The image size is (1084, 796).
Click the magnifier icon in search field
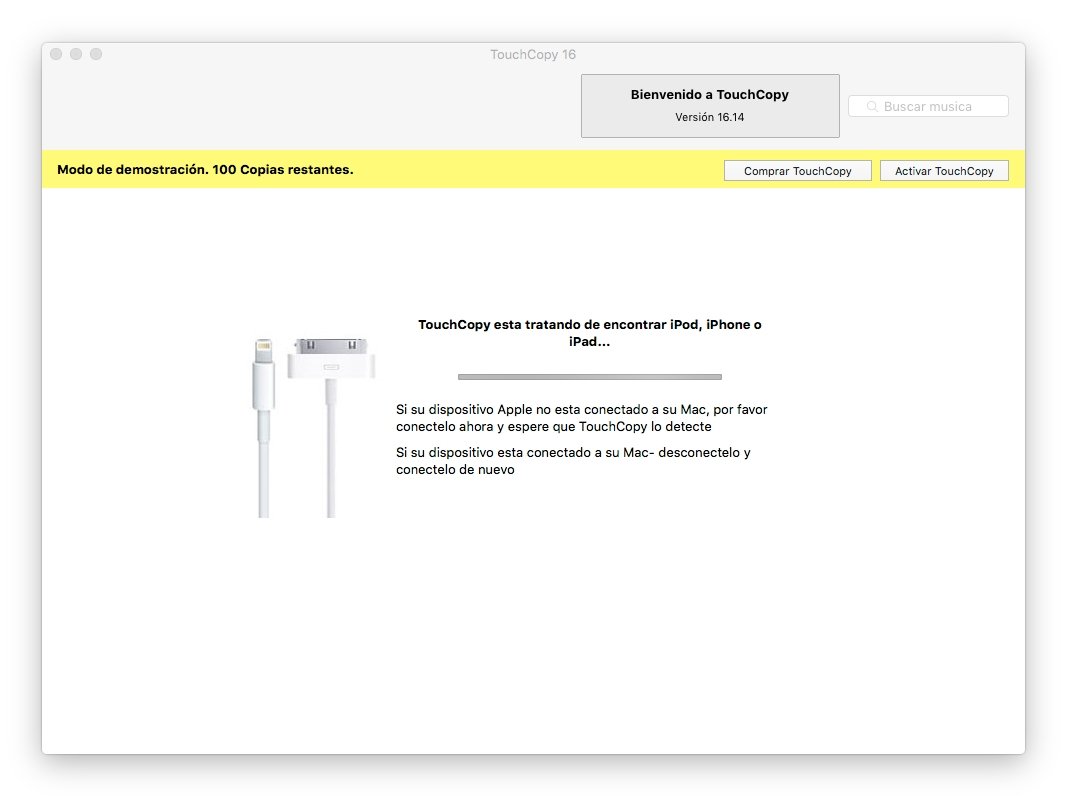pyautogui.click(x=872, y=107)
